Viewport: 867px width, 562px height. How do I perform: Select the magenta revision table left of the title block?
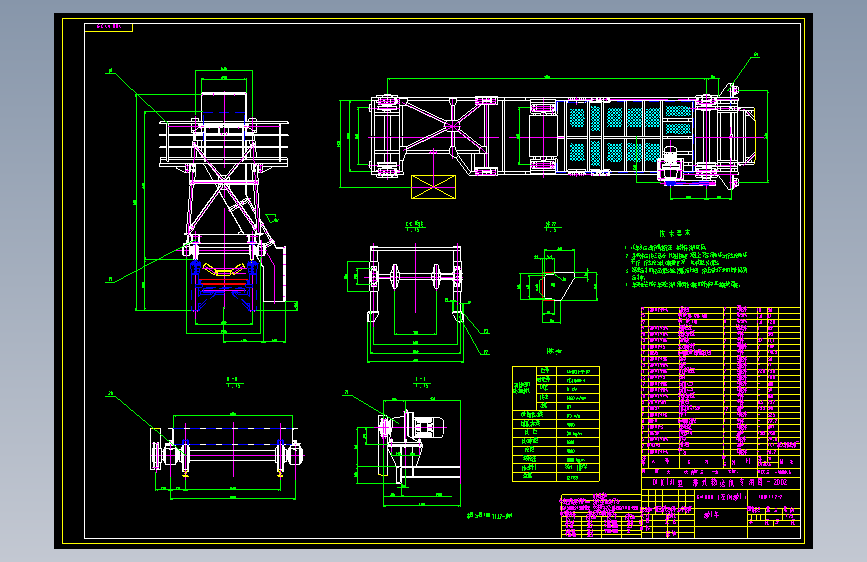coord(601,516)
